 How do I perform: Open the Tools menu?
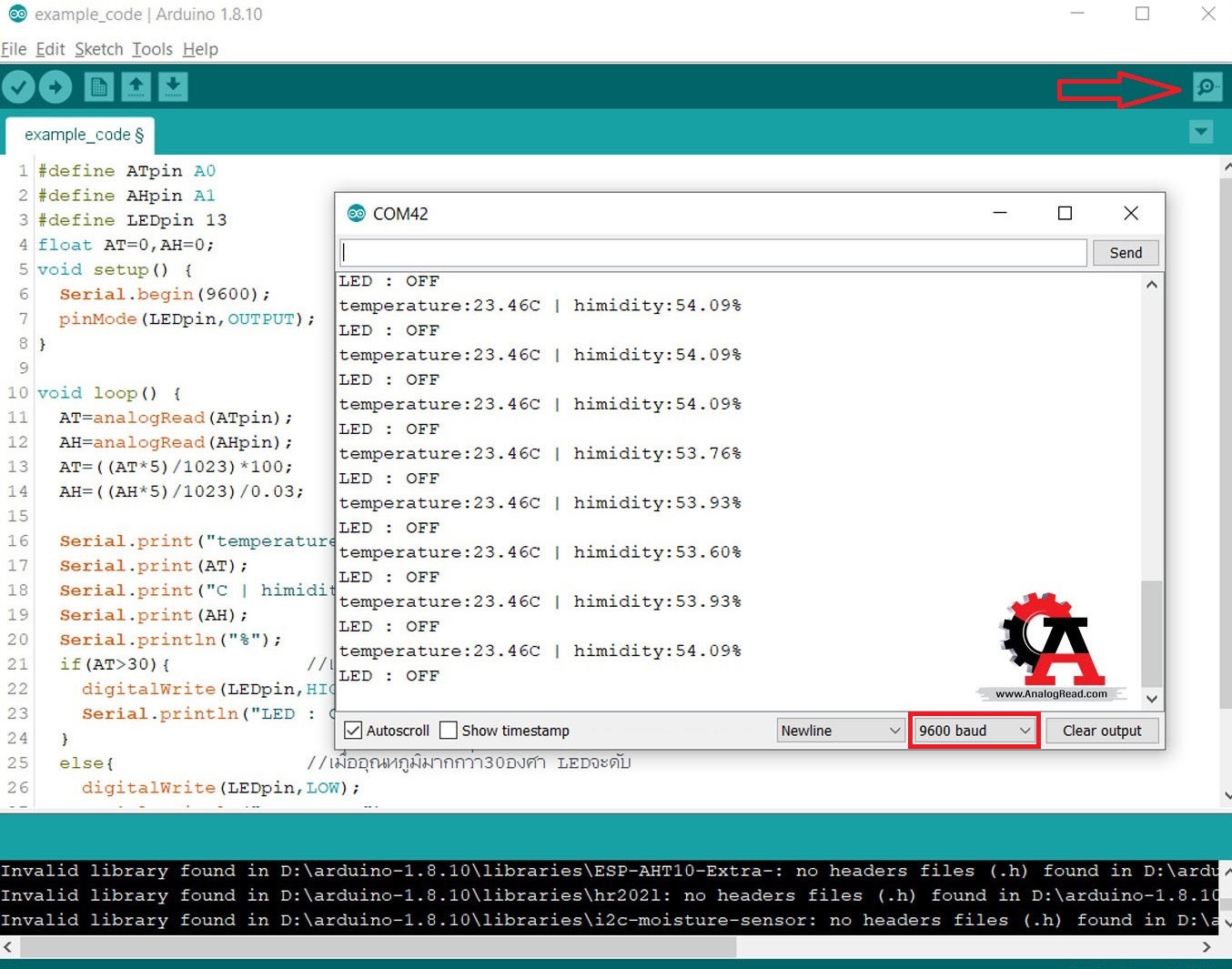152,49
